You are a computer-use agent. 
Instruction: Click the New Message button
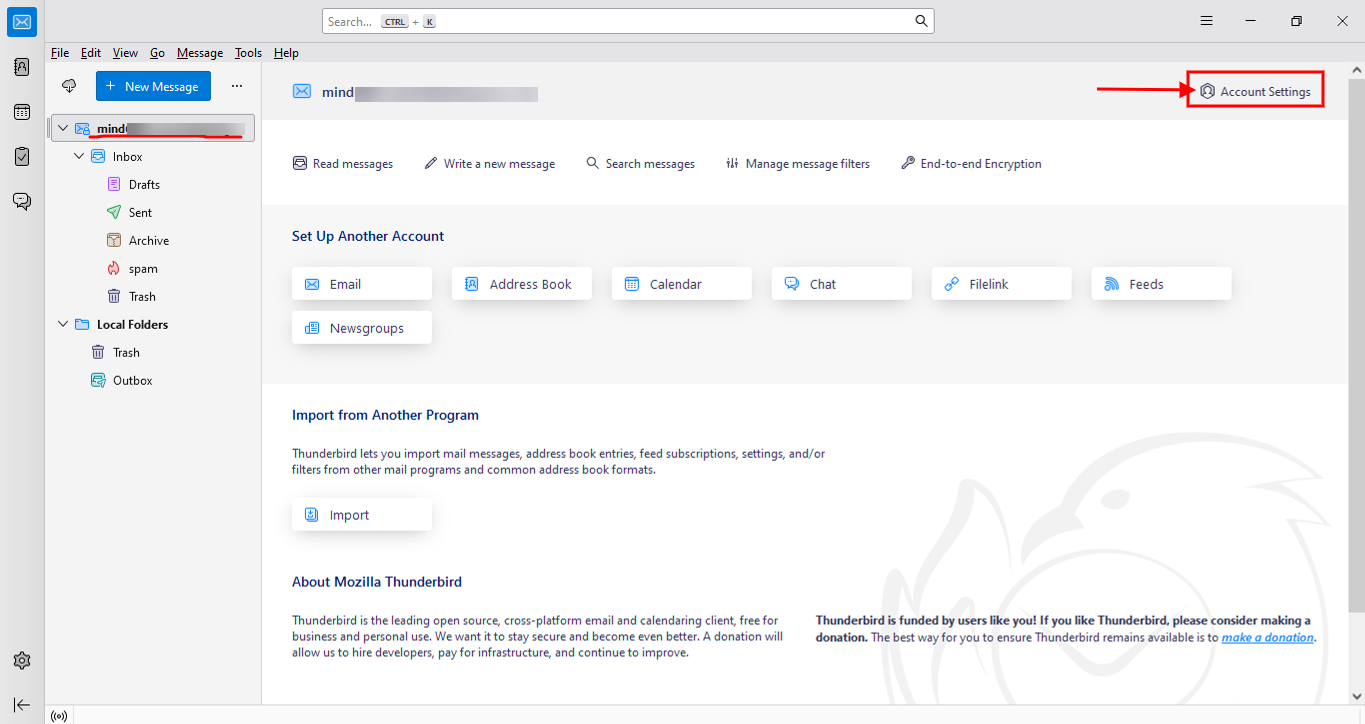tap(153, 86)
